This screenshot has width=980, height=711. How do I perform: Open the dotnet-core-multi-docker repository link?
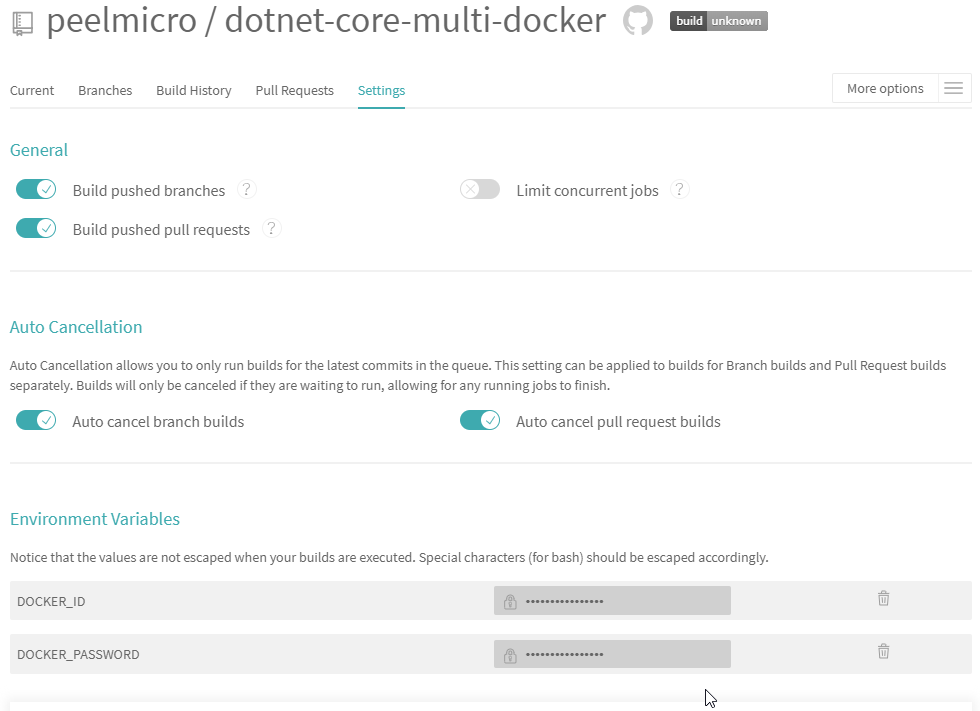(415, 21)
